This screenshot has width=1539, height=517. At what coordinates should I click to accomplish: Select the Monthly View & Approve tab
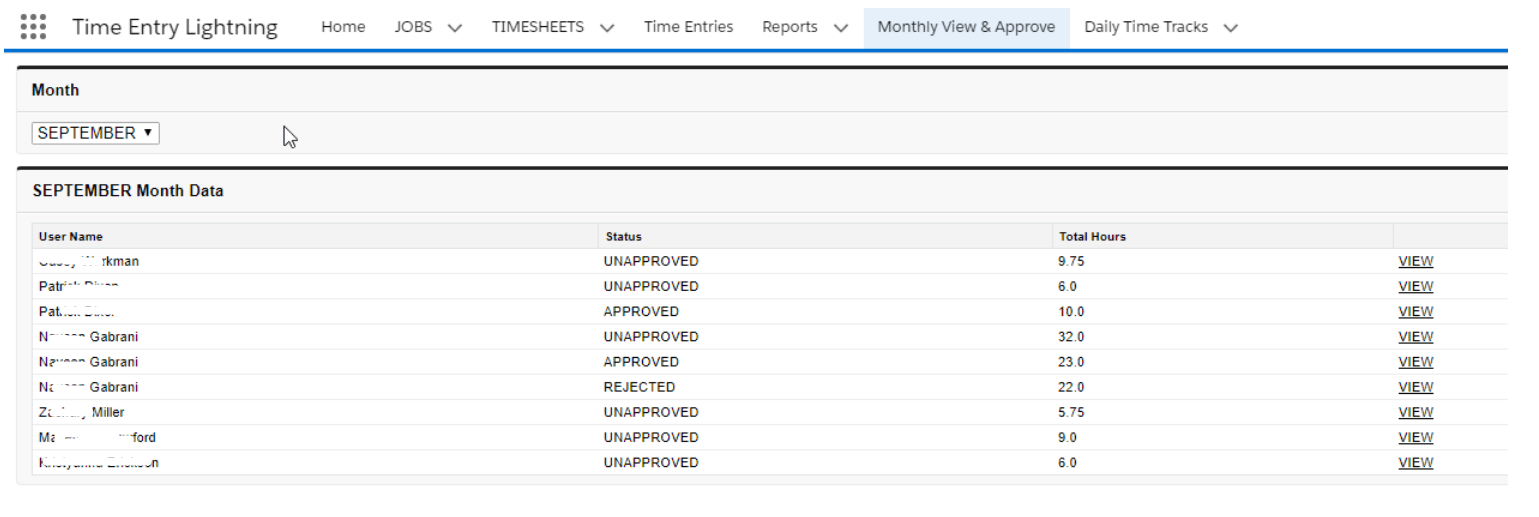point(966,27)
